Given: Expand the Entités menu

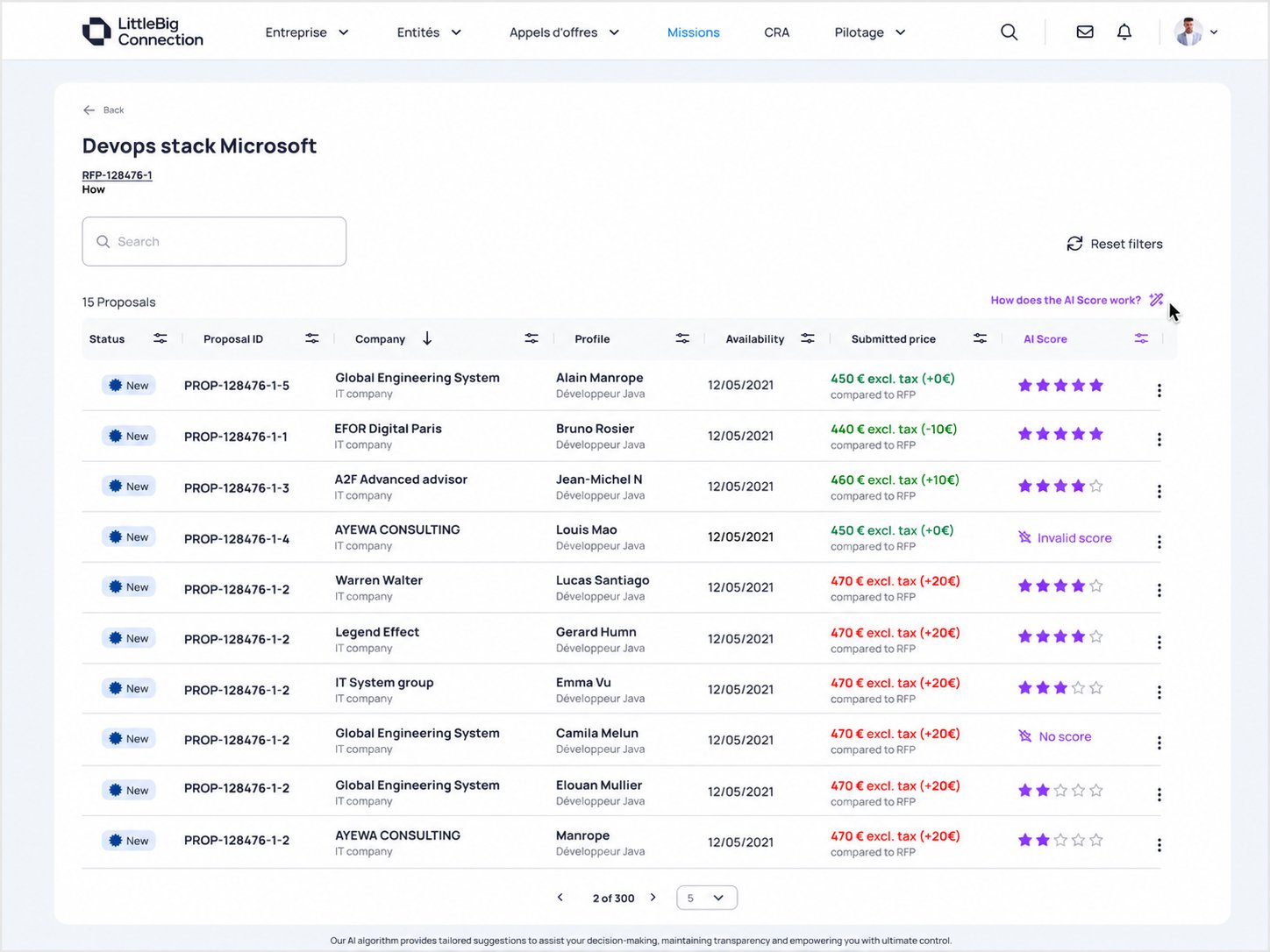Looking at the screenshot, I should pyautogui.click(x=429, y=32).
